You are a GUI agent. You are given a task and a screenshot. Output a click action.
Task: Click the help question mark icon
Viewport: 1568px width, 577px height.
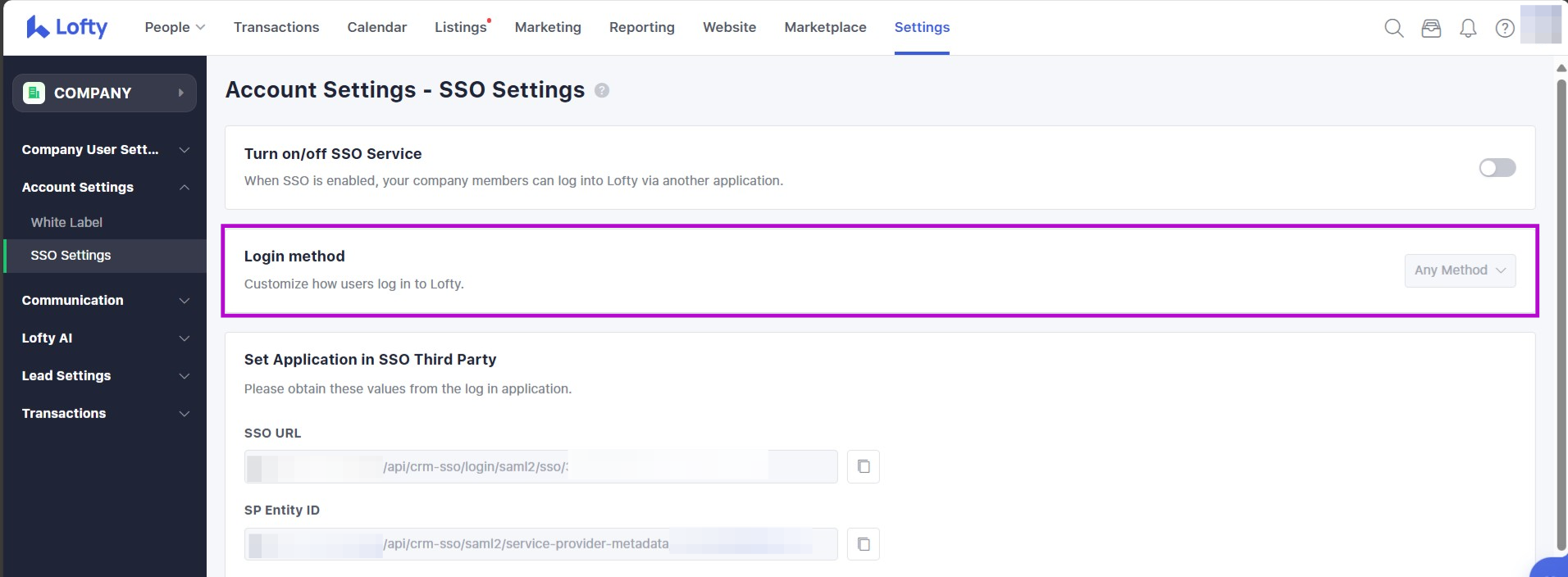point(1505,28)
